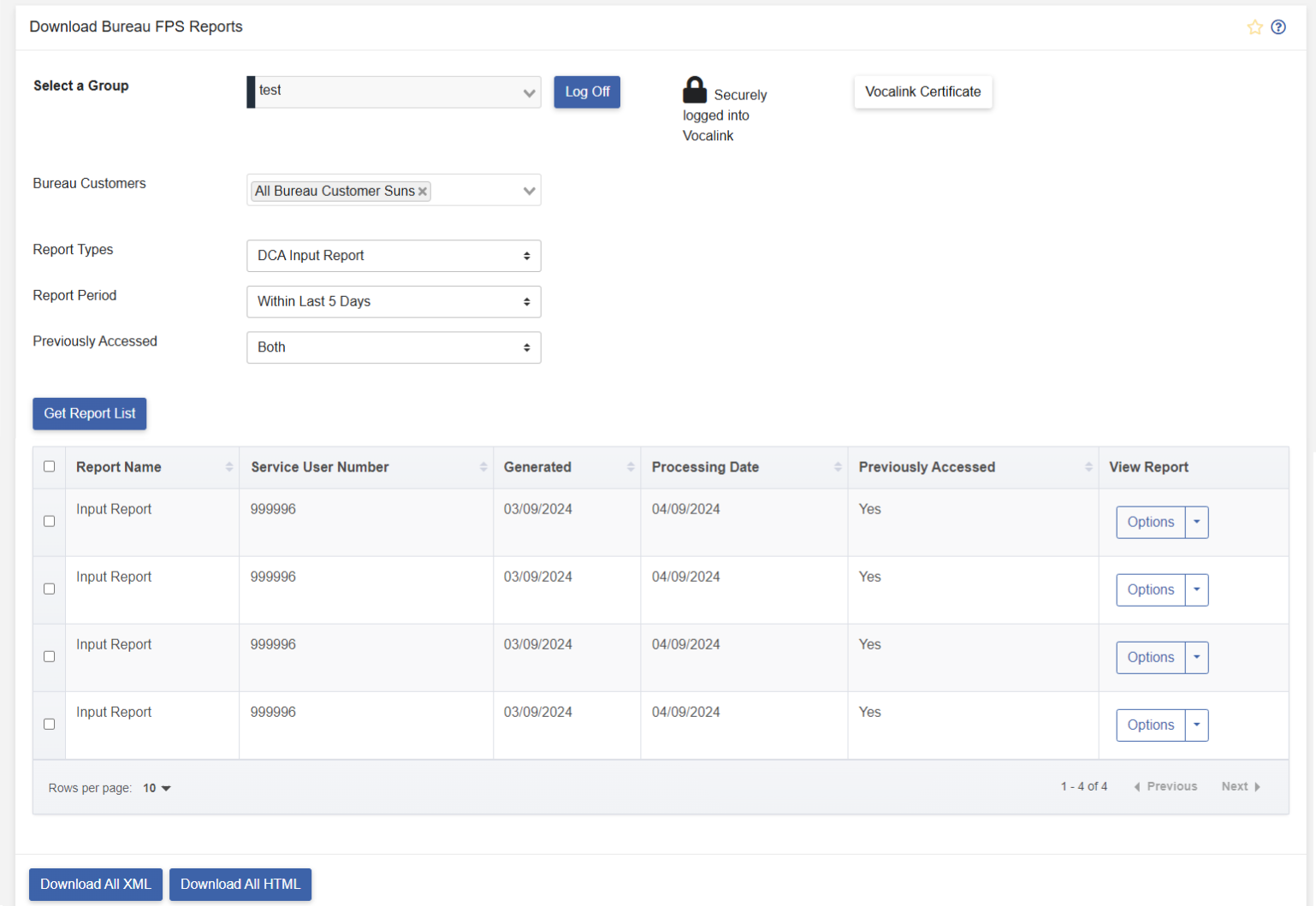
Task: Expand the Report Period dropdown
Action: click(394, 302)
